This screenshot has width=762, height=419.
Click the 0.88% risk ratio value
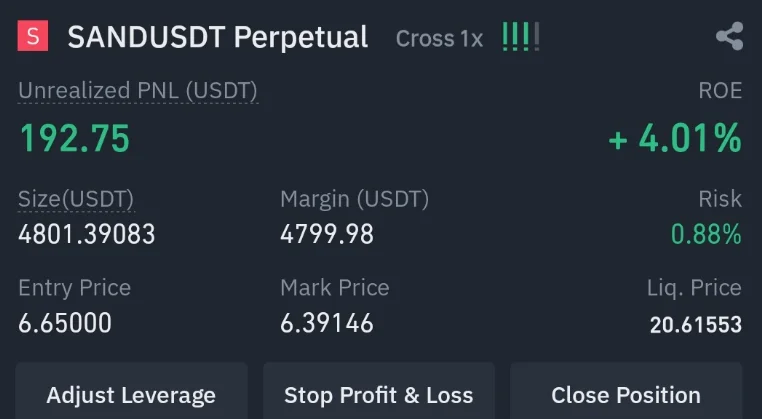coord(706,235)
